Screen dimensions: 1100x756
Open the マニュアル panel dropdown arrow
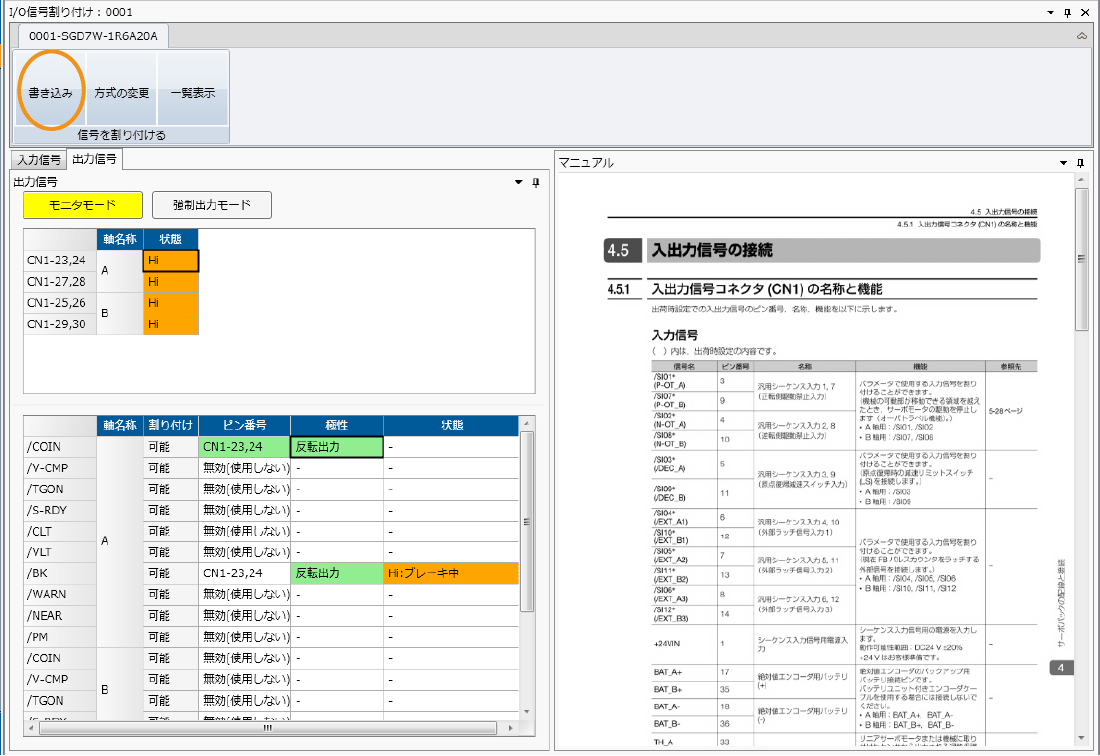(1063, 162)
